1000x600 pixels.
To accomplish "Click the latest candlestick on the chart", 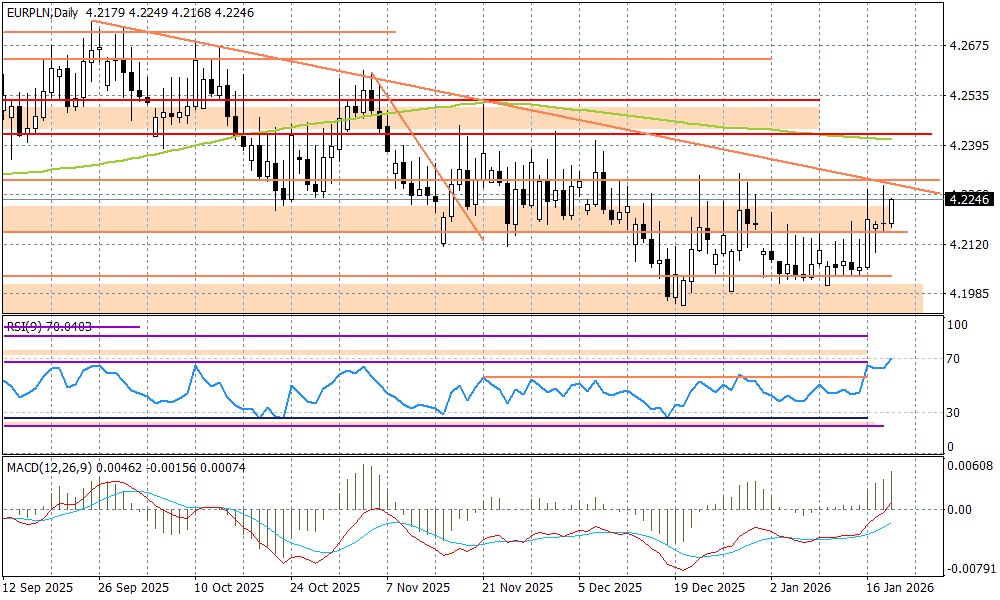I will tap(891, 211).
